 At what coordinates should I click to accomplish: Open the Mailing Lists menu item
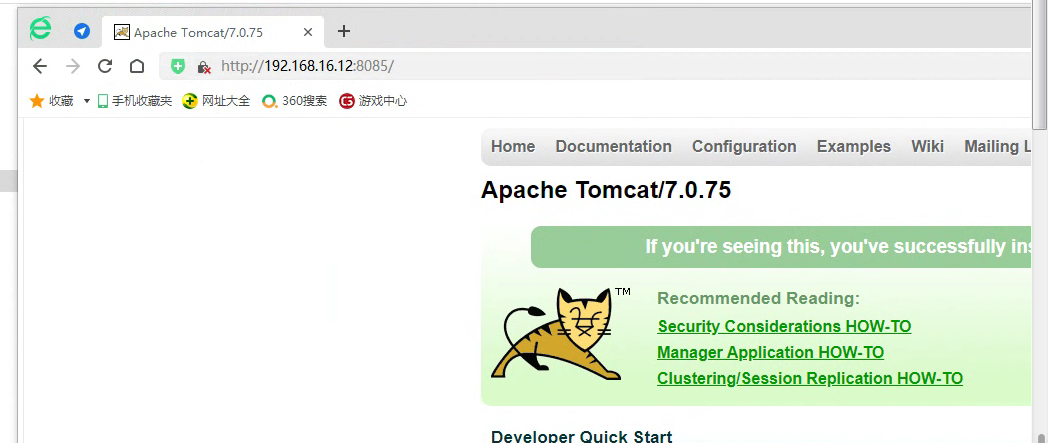998,146
